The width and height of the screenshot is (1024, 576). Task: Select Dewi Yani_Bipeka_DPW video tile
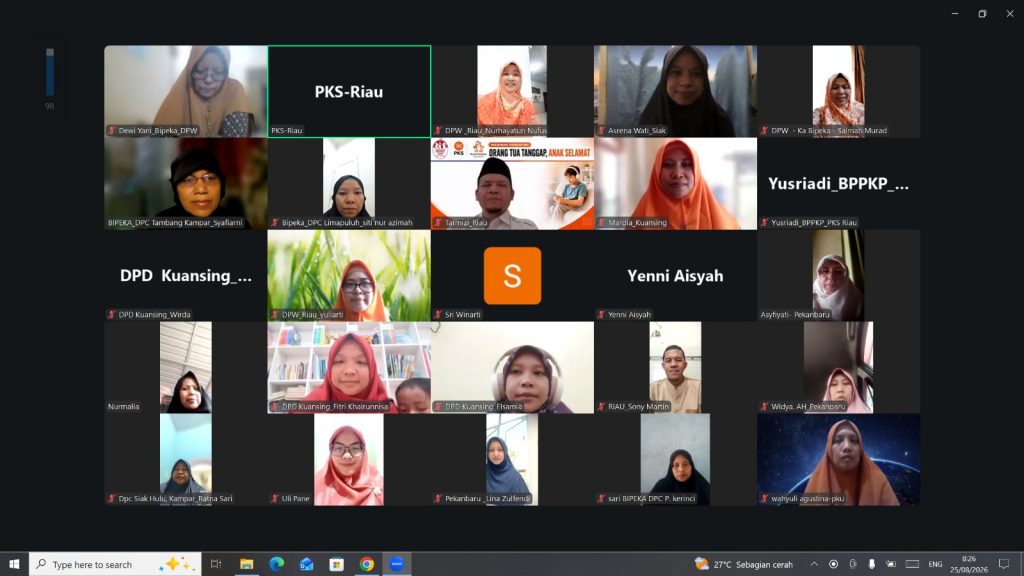point(185,91)
